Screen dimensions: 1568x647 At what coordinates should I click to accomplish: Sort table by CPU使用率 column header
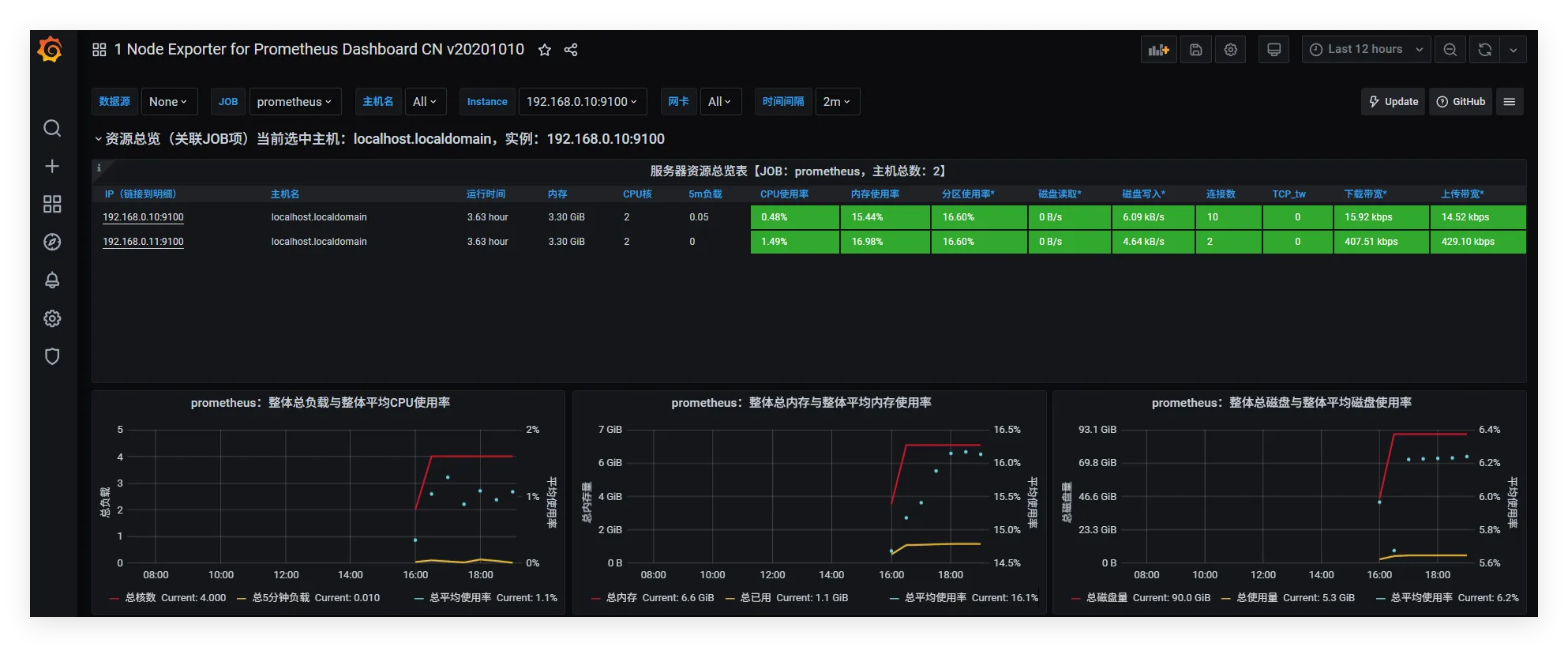click(x=784, y=194)
